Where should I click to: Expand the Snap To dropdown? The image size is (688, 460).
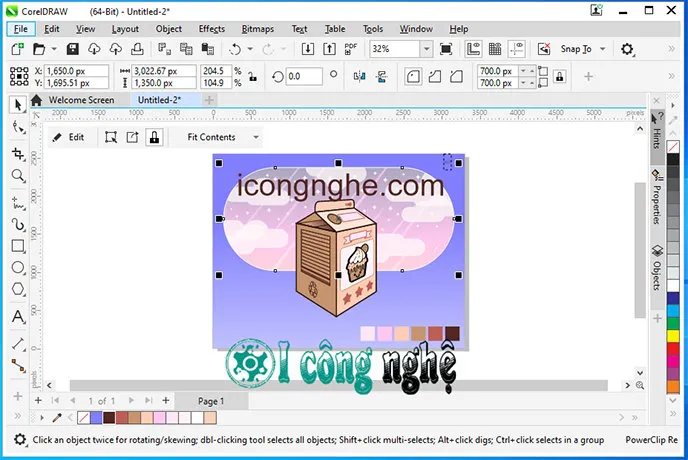point(602,49)
